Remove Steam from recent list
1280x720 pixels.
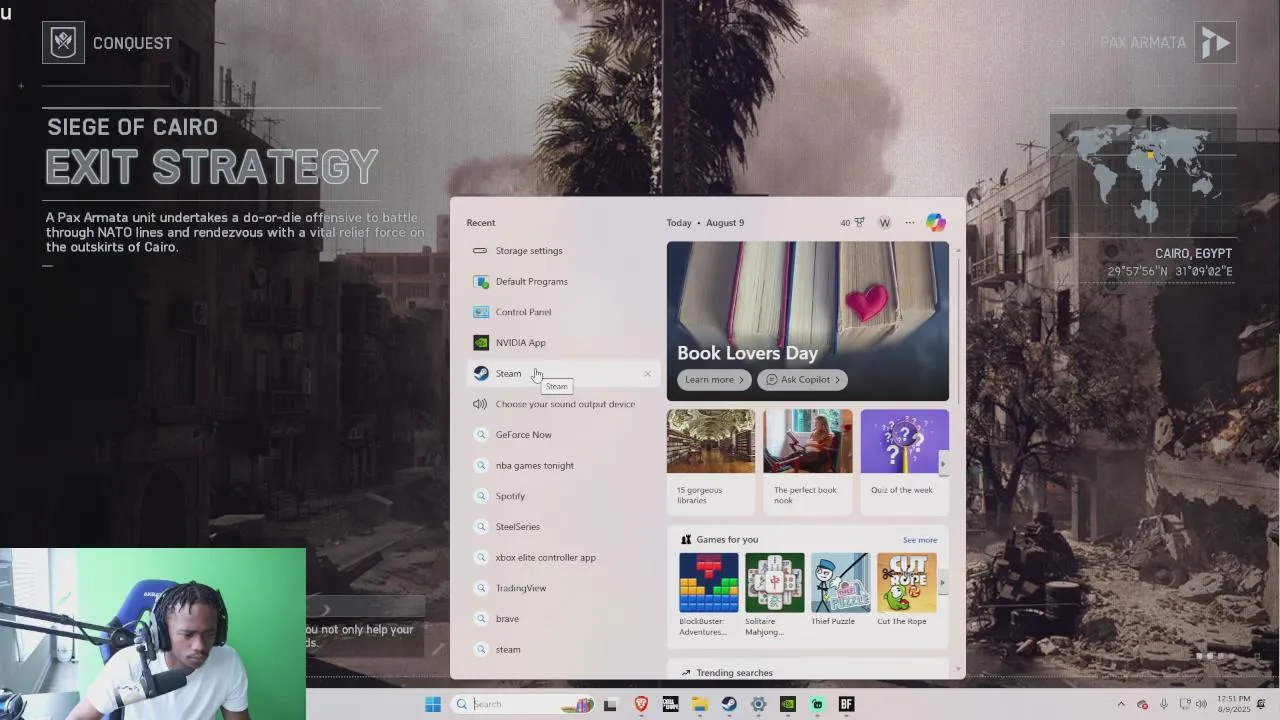click(647, 374)
